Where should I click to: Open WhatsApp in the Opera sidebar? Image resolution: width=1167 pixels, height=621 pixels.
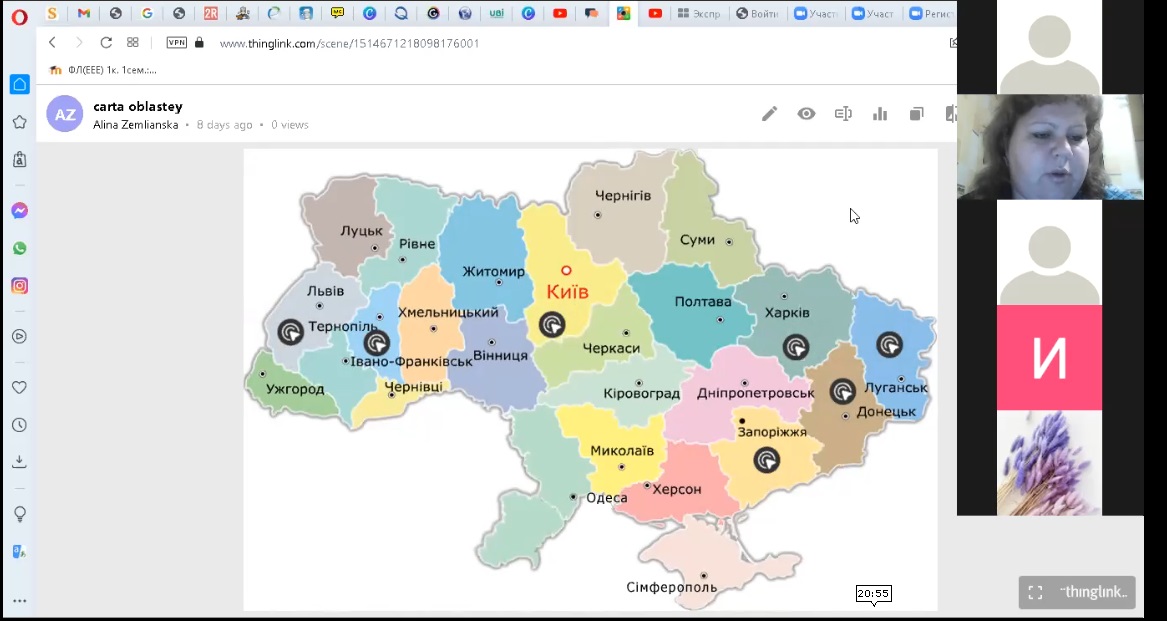point(19,248)
